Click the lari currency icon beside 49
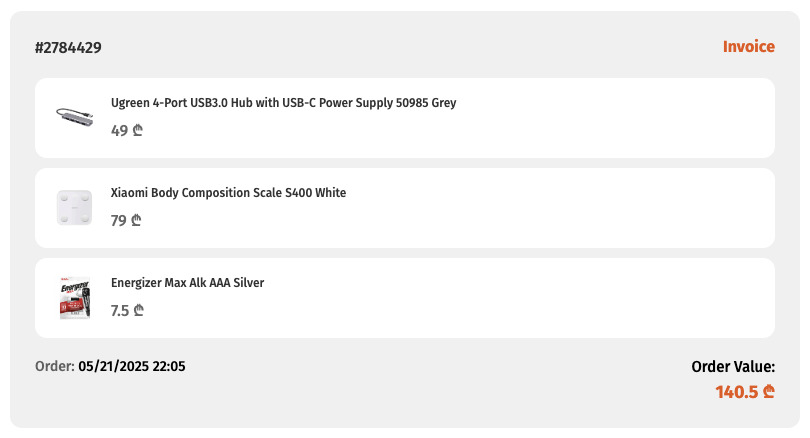This screenshot has width=810, height=438. (x=137, y=130)
